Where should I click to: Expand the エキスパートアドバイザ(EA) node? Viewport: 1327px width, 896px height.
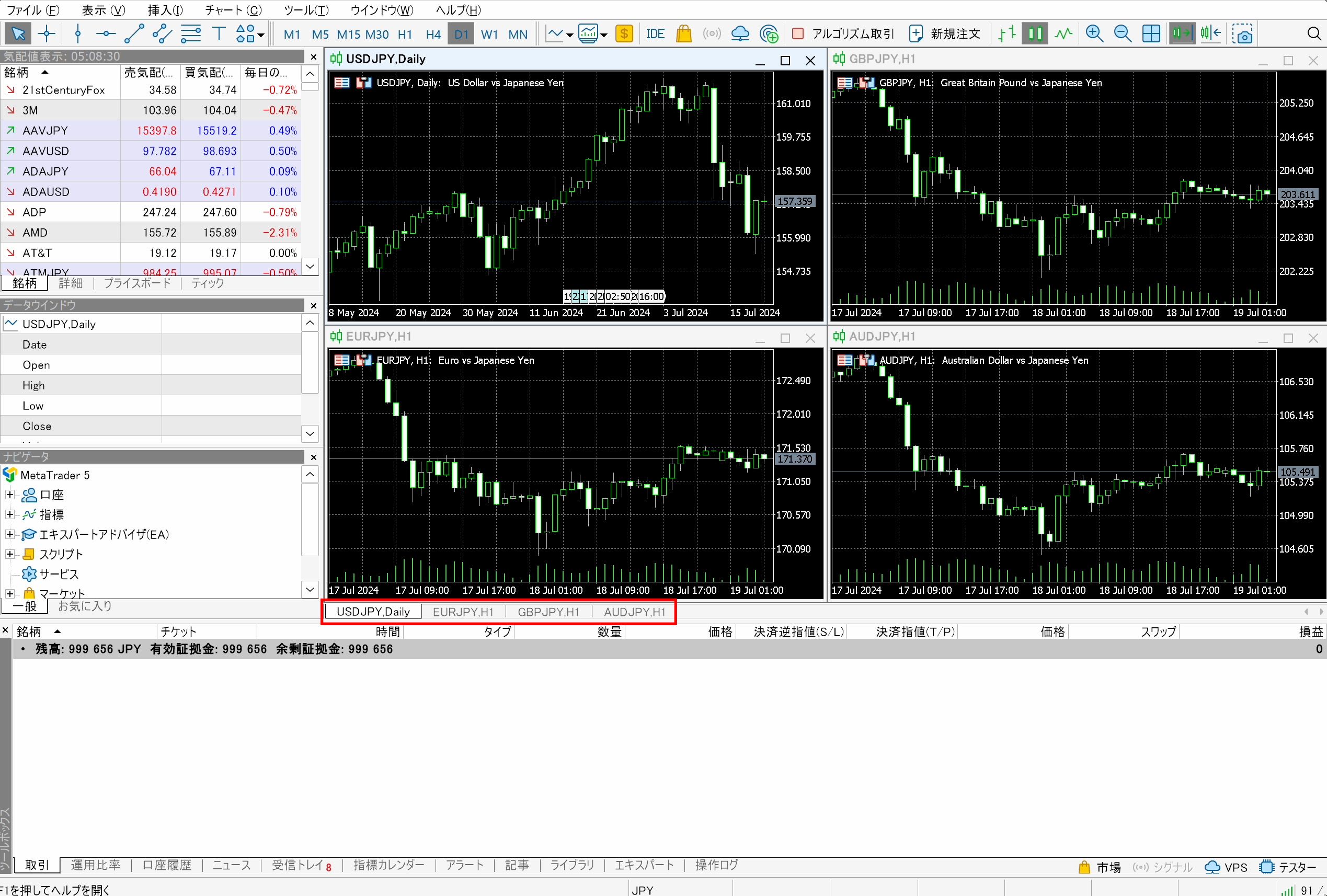click(10, 535)
